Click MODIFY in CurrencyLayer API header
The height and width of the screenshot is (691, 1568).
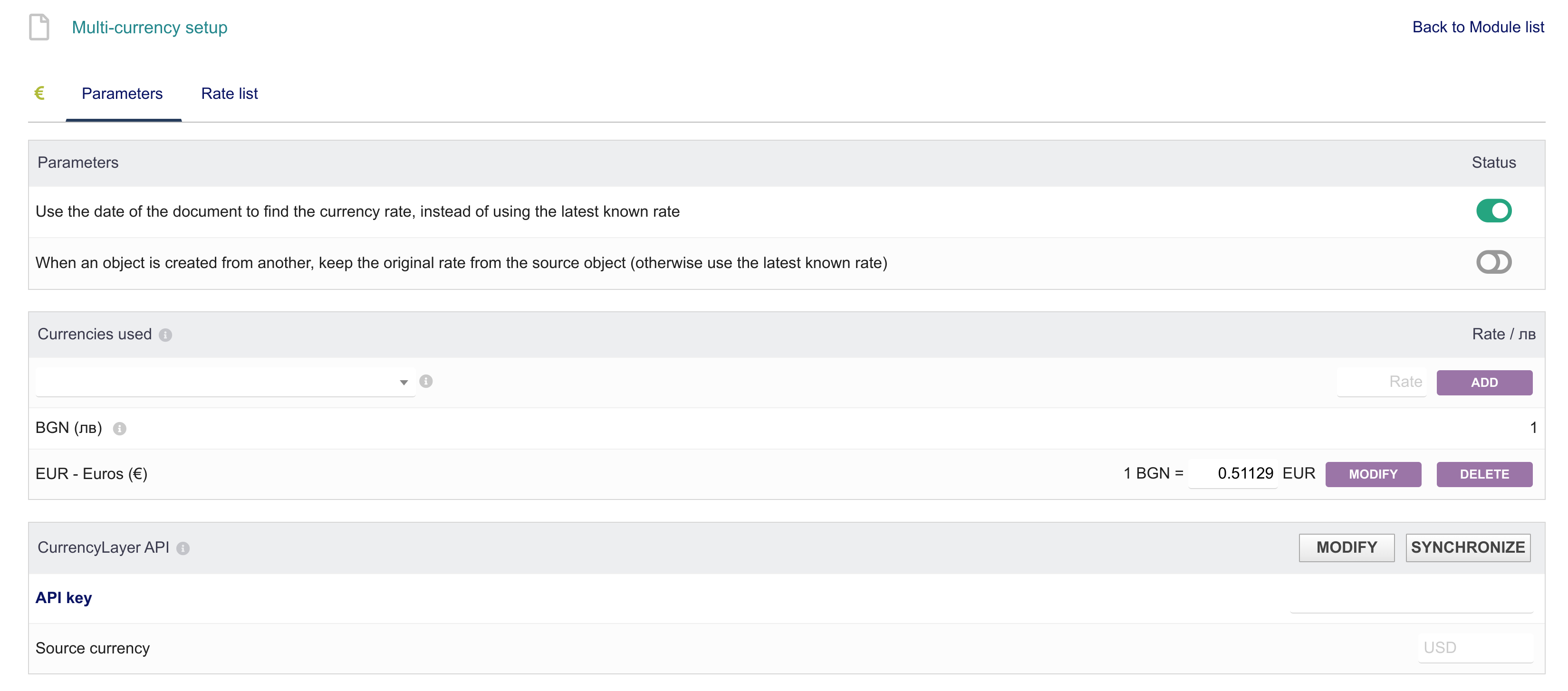pyautogui.click(x=1347, y=547)
